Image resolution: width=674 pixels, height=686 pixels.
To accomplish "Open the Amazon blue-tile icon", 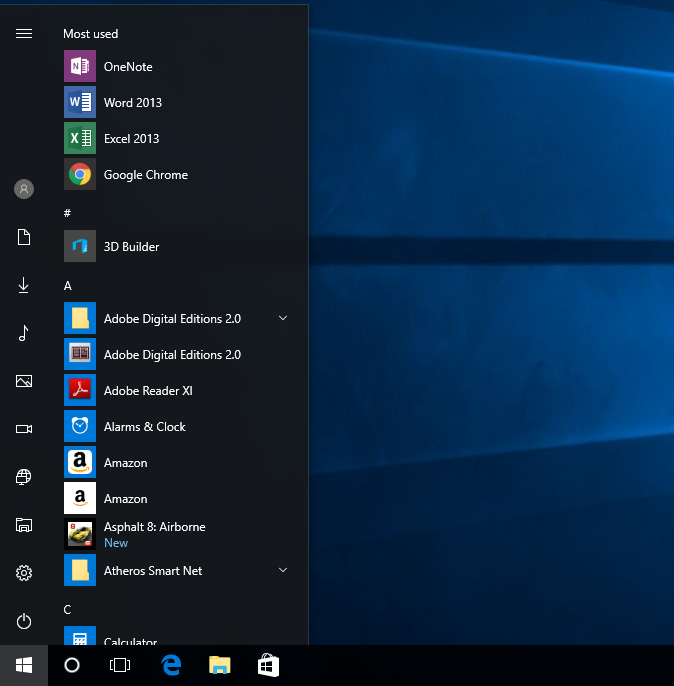I will coord(80,462).
